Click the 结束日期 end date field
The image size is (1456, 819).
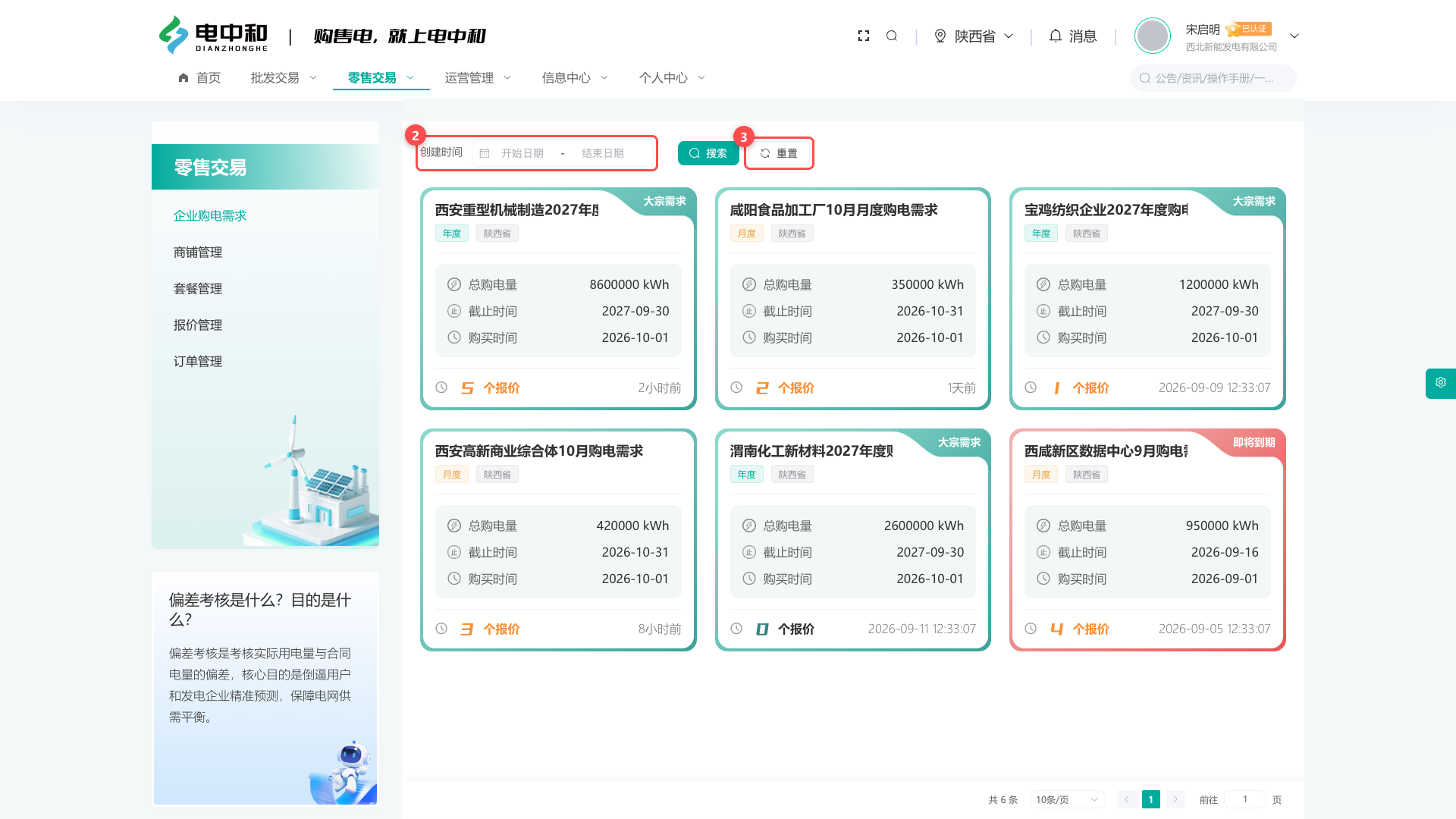603,153
